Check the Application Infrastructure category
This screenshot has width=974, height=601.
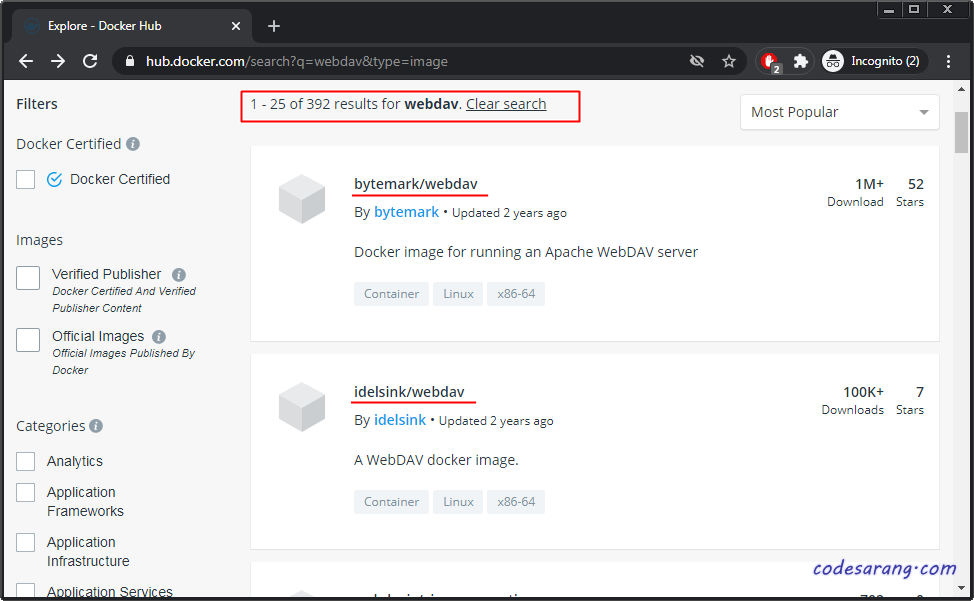25,542
